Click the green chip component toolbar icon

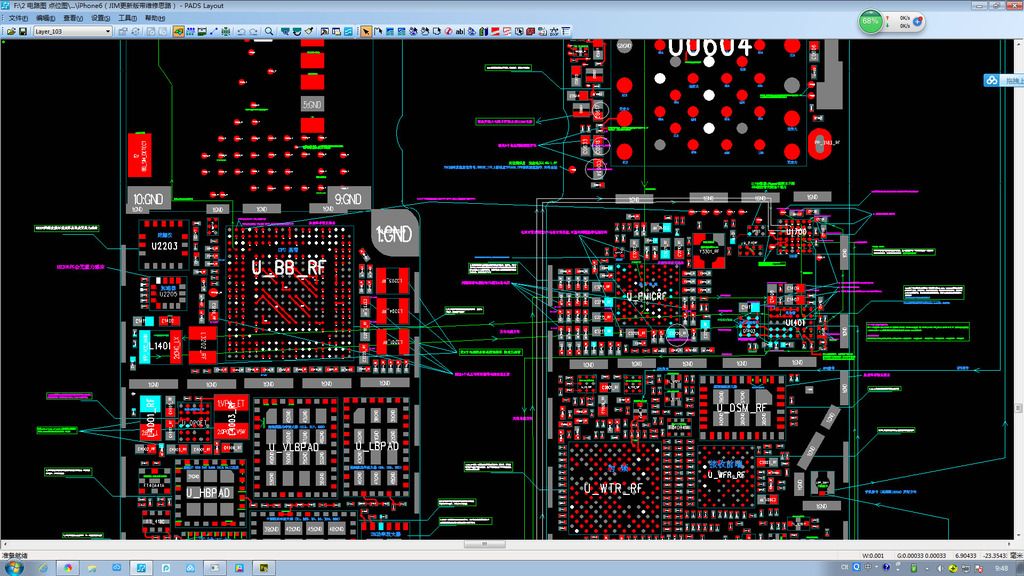[225, 31]
